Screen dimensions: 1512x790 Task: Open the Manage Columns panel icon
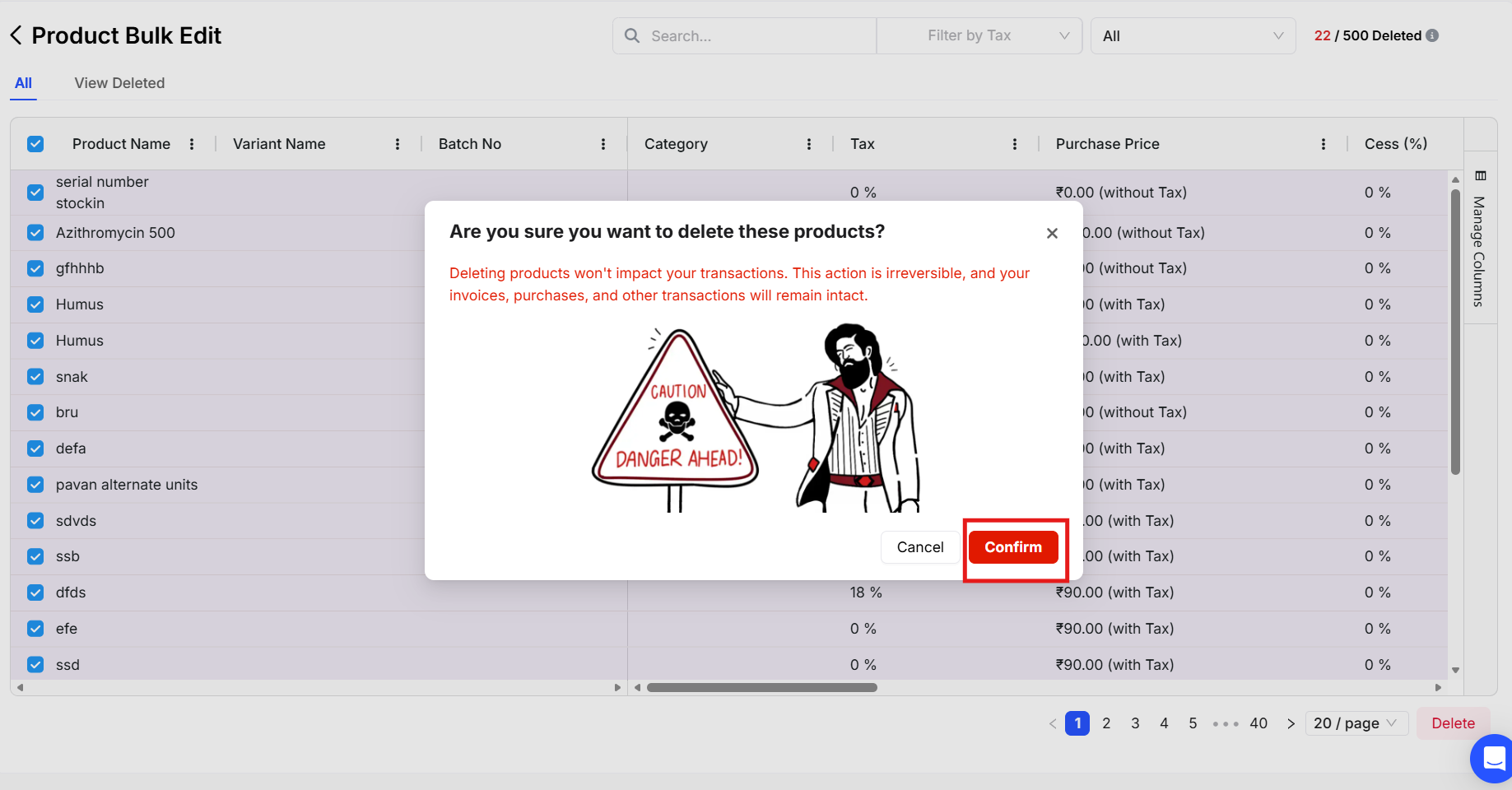[1481, 175]
